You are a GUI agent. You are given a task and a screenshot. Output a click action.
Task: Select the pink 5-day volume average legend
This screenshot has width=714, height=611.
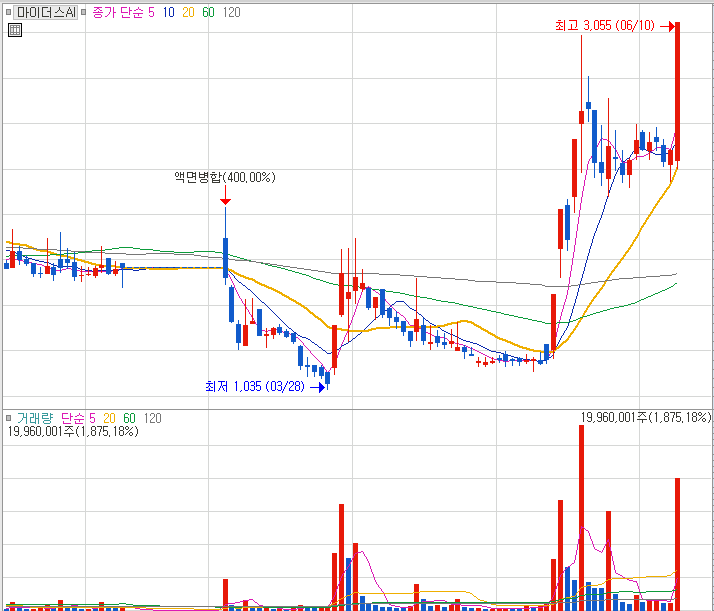[92, 418]
